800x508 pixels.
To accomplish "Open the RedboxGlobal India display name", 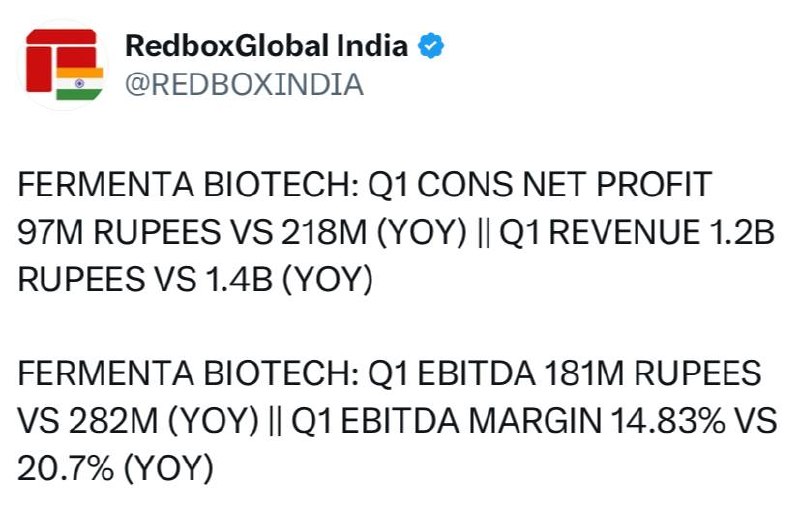I will click(266, 46).
